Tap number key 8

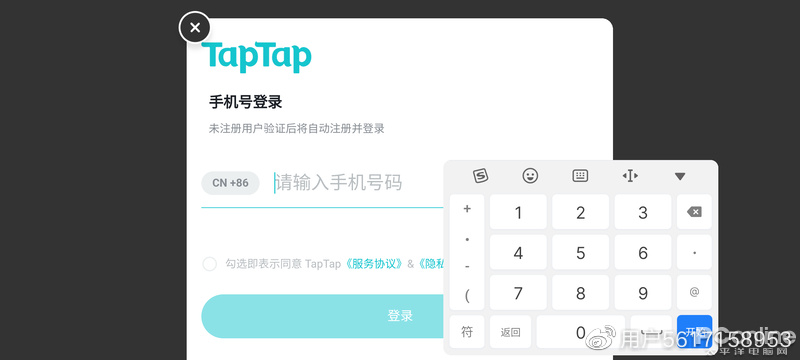[x=581, y=293]
